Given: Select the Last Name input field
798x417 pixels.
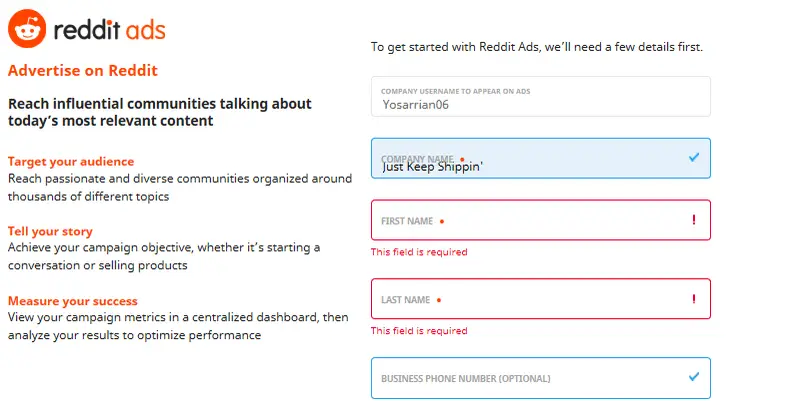Looking at the screenshot, I should [x=540, y=299].
